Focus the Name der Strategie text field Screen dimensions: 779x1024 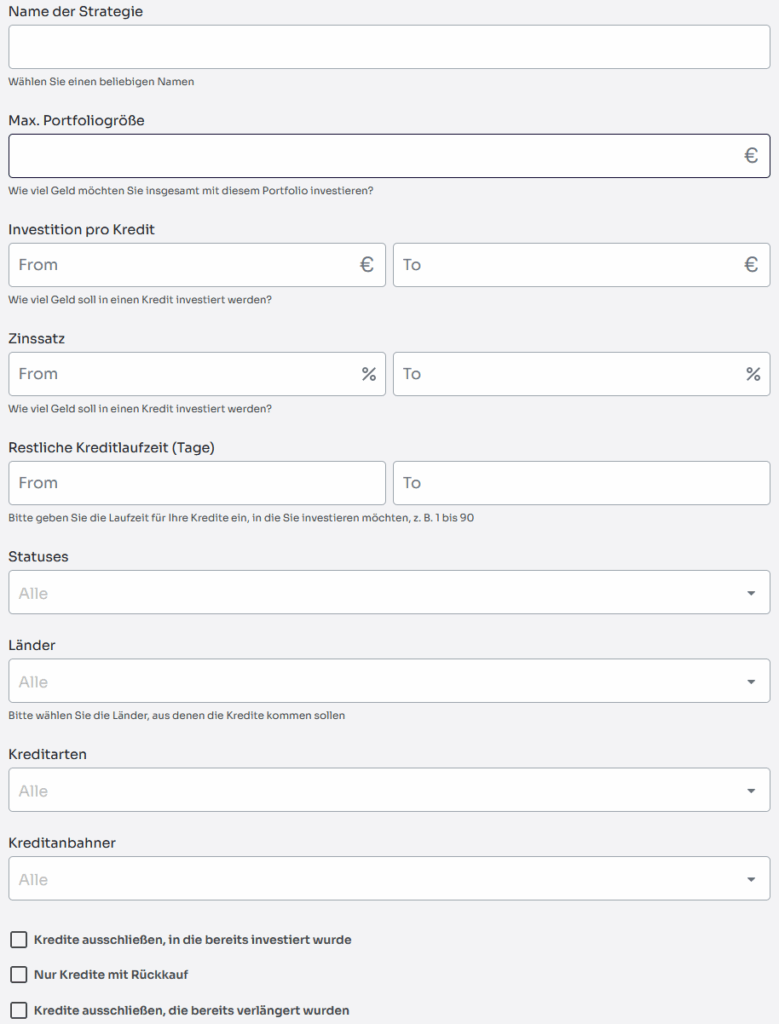click(389, 47)
